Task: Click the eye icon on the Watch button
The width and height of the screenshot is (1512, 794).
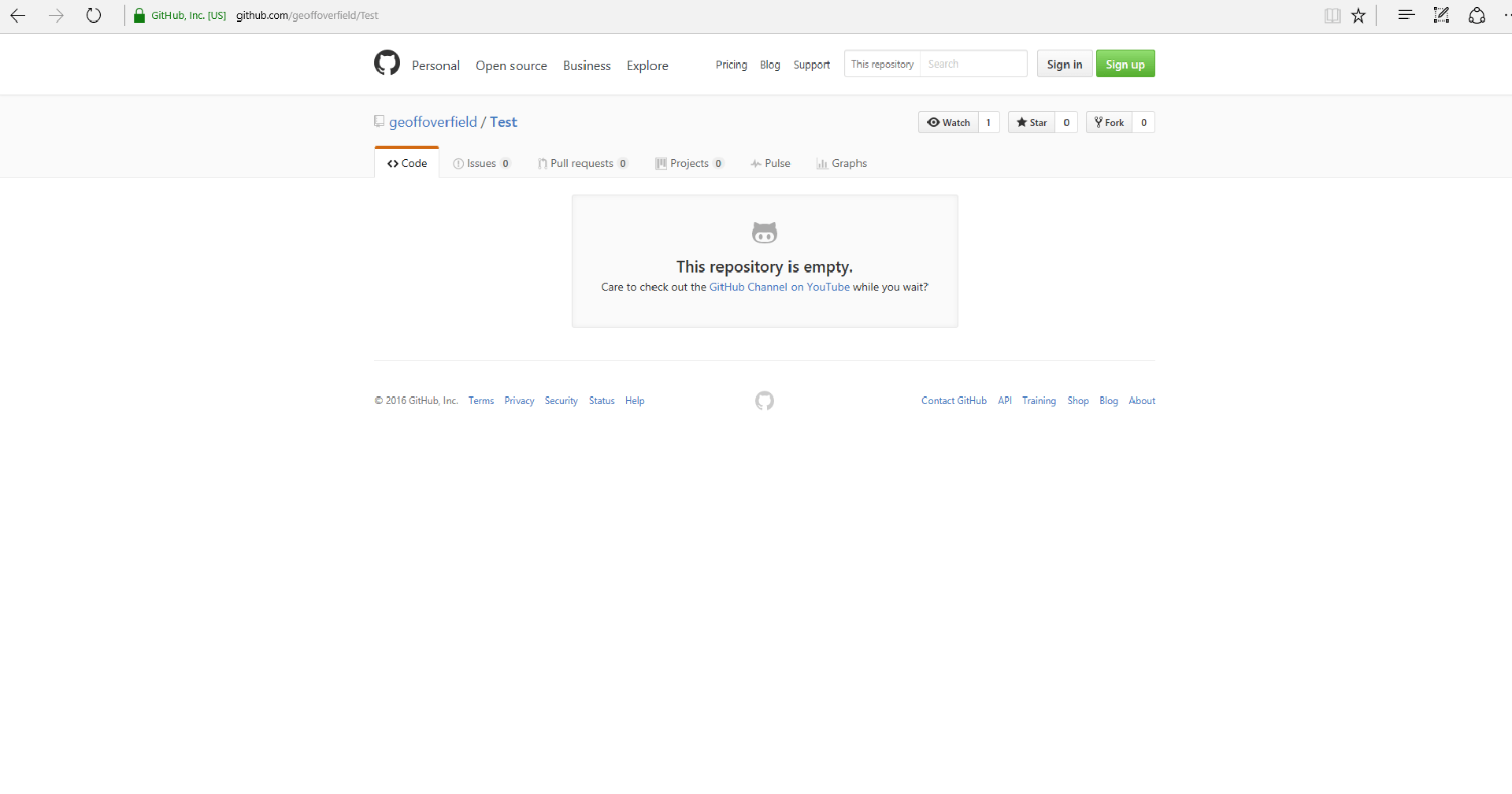Action: point(933,122)
